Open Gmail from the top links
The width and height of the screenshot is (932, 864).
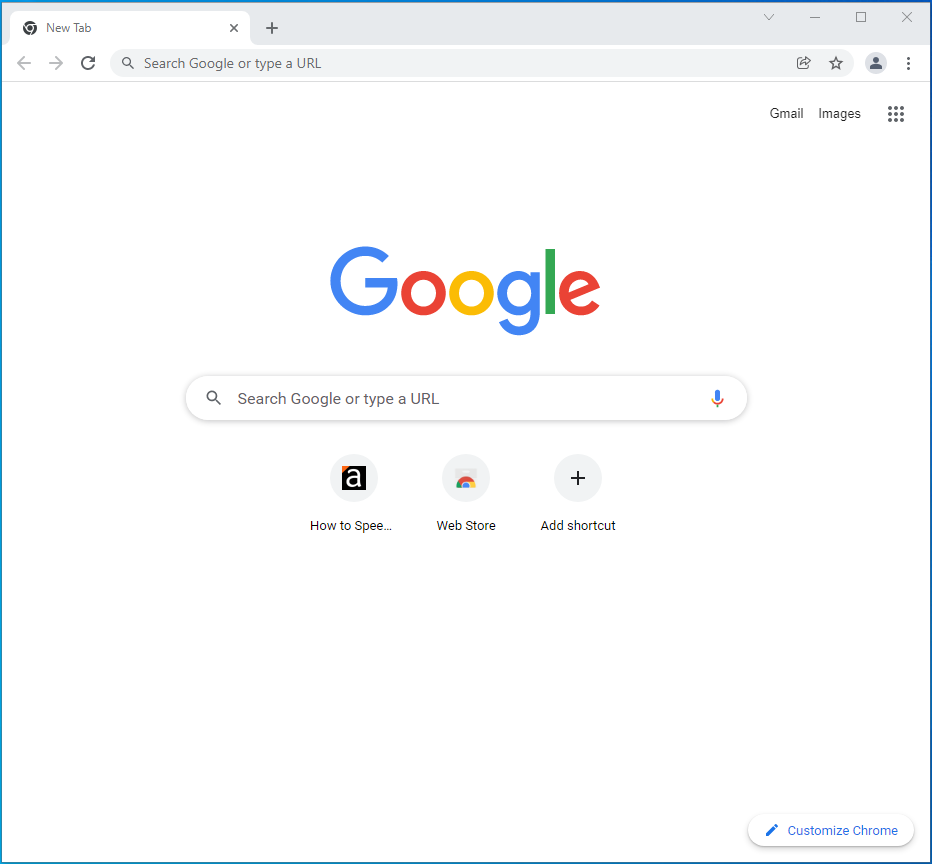(786, 113)
